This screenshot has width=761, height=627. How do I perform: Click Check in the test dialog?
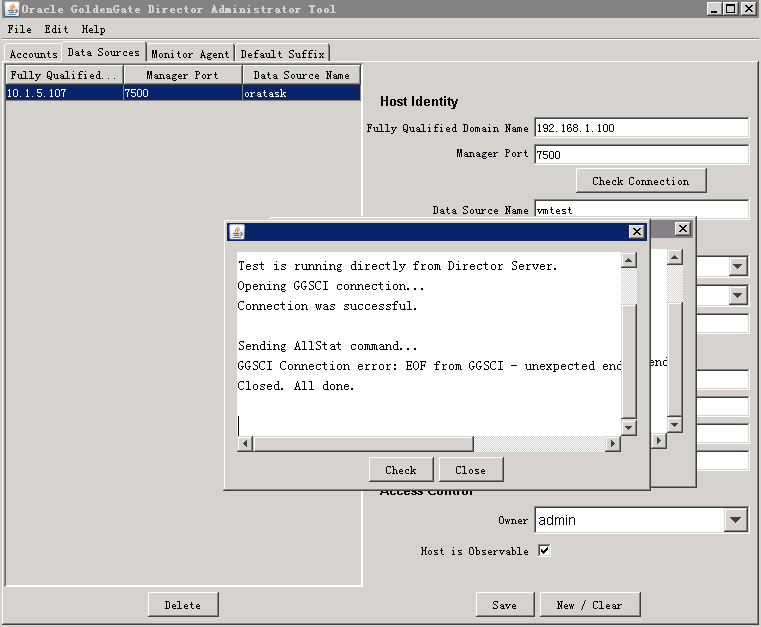(401, 470)
